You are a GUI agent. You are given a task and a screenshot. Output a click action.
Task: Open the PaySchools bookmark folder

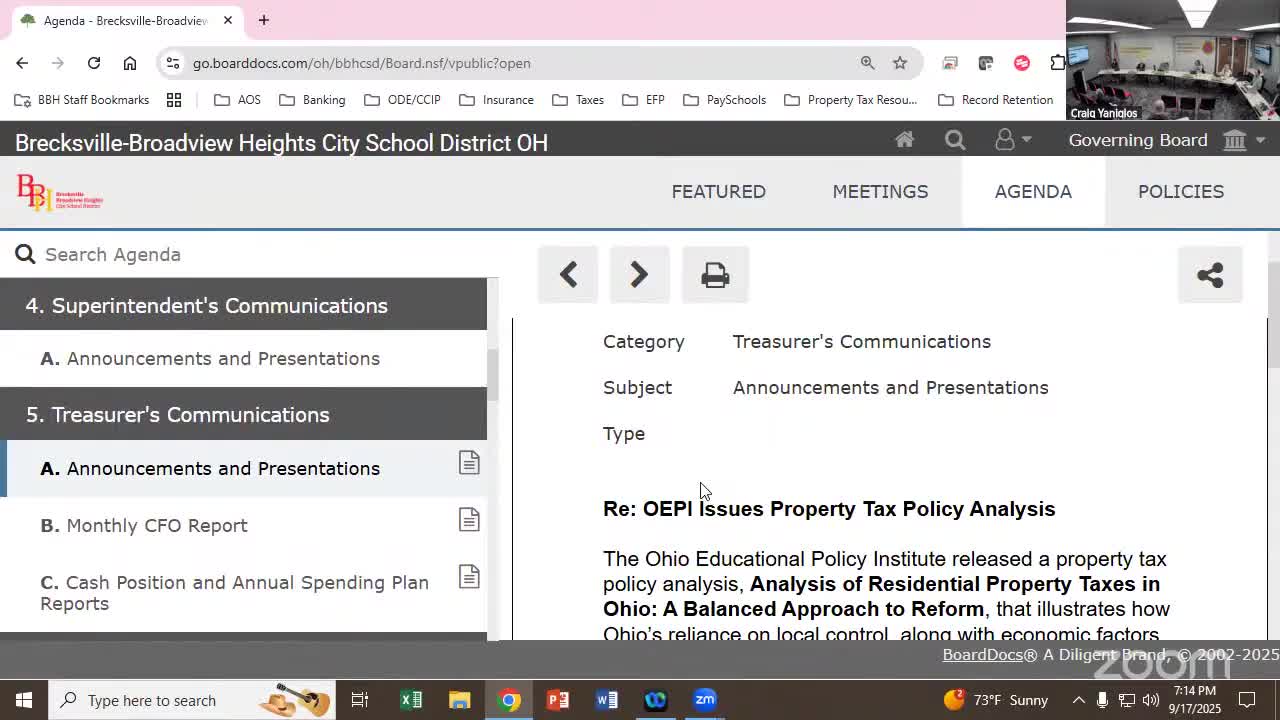coord(724,100)
